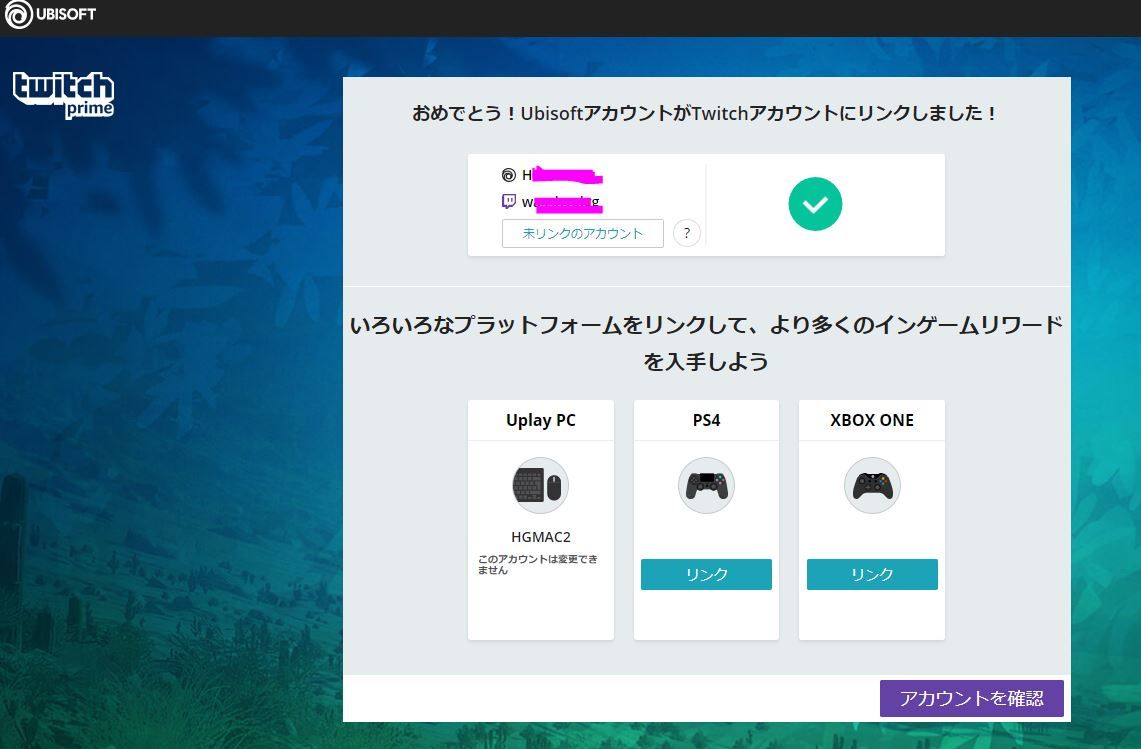The image size is (1141, 749).
Task: Click the Twitch icon beside linked username
Action: coord(509,202)
